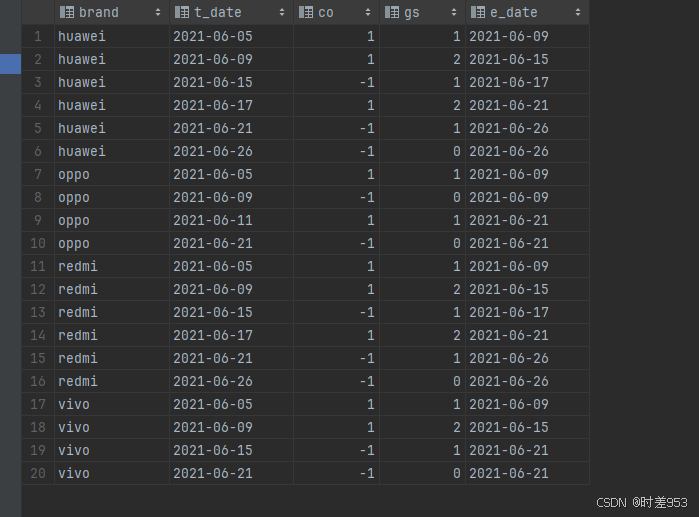Click e_date 2021-06-17 in row 13
Screen dimensions: 699x517
527,312
